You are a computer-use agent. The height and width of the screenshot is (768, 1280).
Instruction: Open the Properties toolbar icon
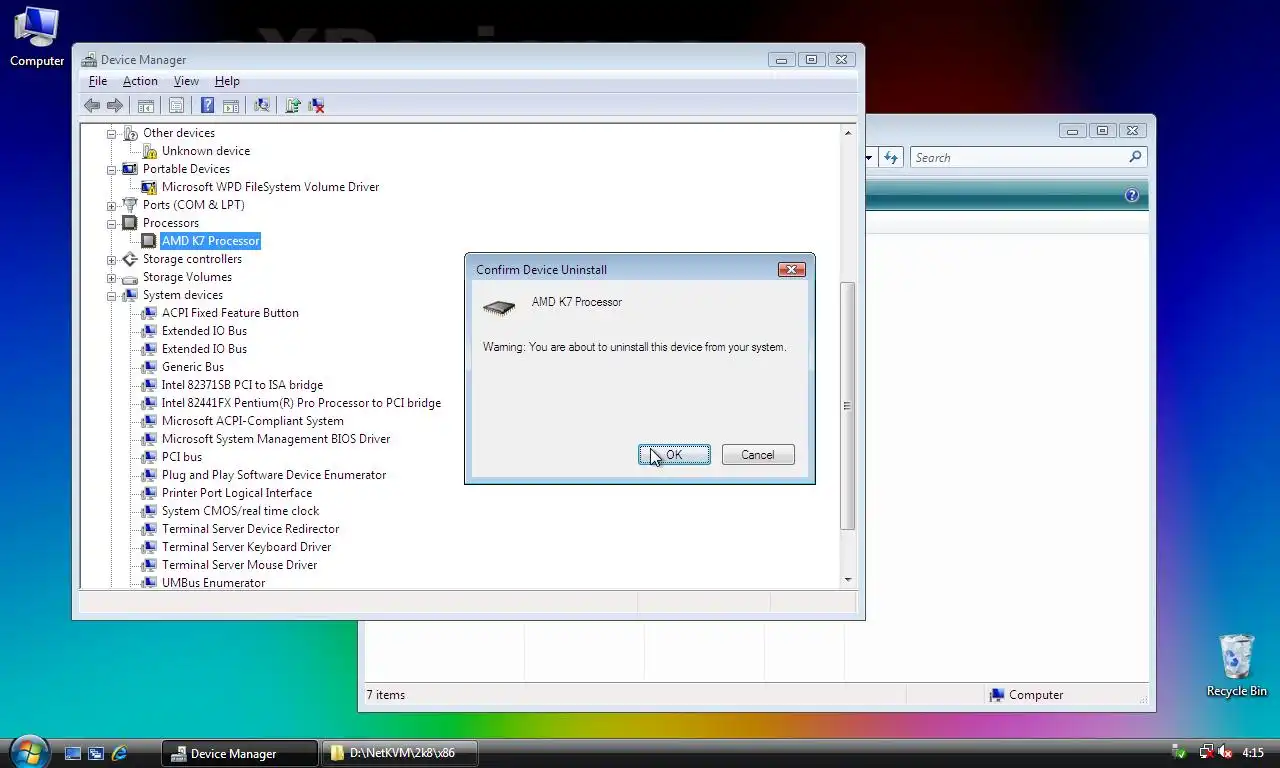[176, 105]
